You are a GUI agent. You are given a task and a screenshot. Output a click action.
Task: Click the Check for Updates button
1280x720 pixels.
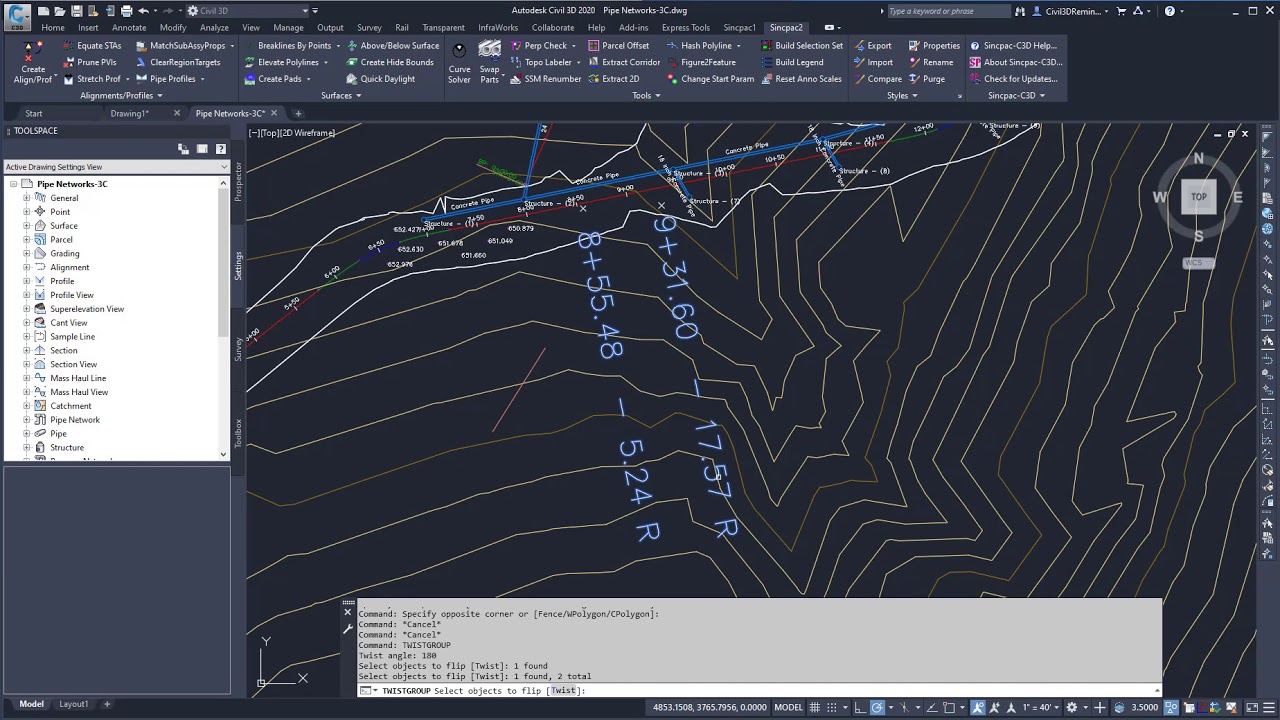1013,79
